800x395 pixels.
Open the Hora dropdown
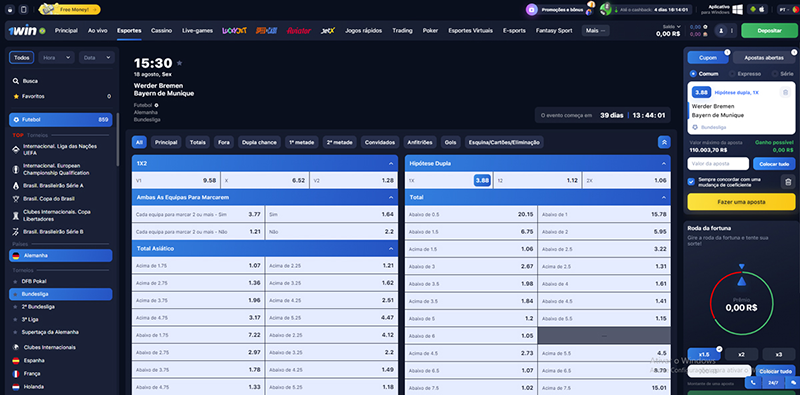(x=56, y=58)
